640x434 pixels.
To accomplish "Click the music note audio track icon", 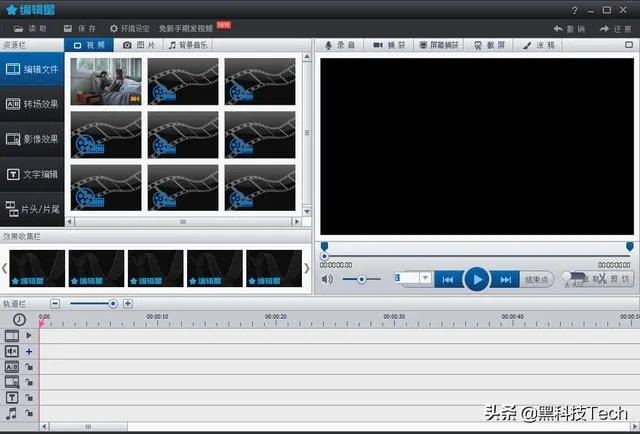I will pyautogui.click(x=12, y=413).
